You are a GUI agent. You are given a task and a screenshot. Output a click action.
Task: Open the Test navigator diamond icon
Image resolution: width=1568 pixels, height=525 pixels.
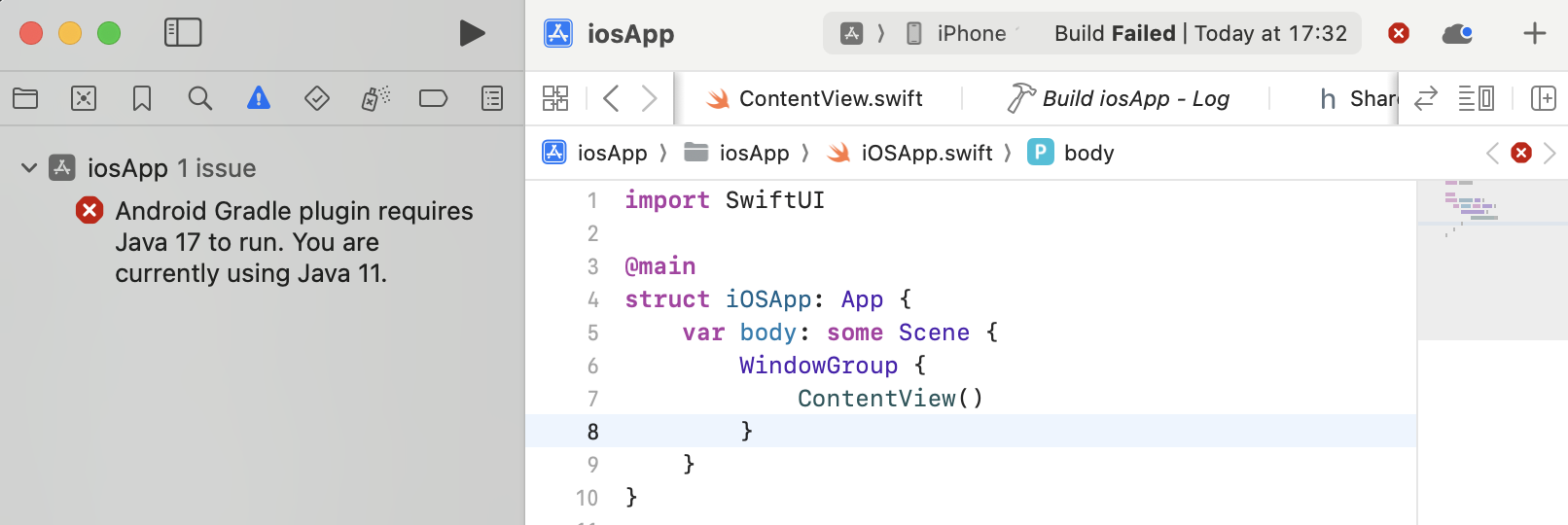[317, 98]
